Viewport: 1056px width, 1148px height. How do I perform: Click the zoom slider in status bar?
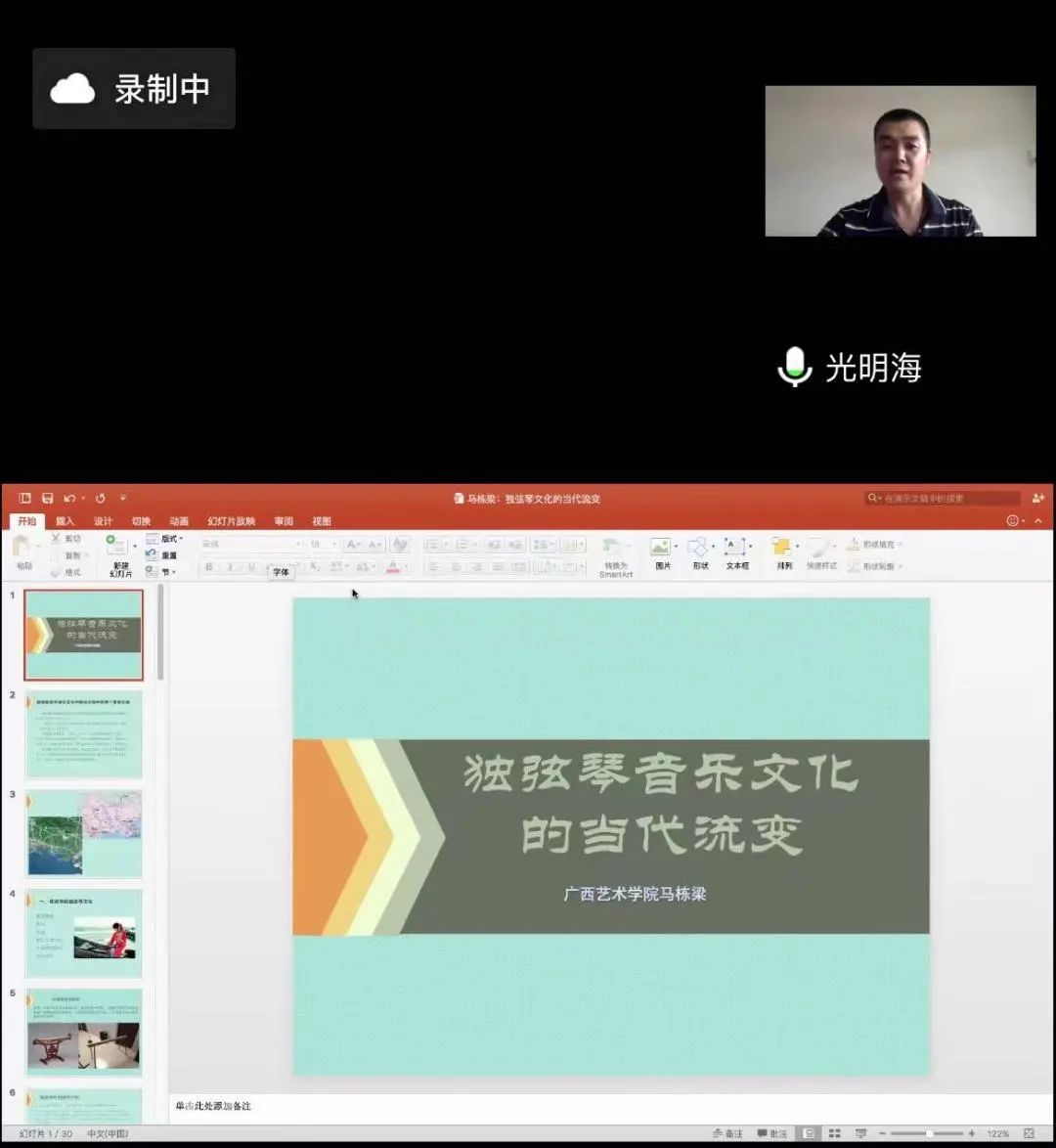pyautogui.click(x=928, y=1133)
